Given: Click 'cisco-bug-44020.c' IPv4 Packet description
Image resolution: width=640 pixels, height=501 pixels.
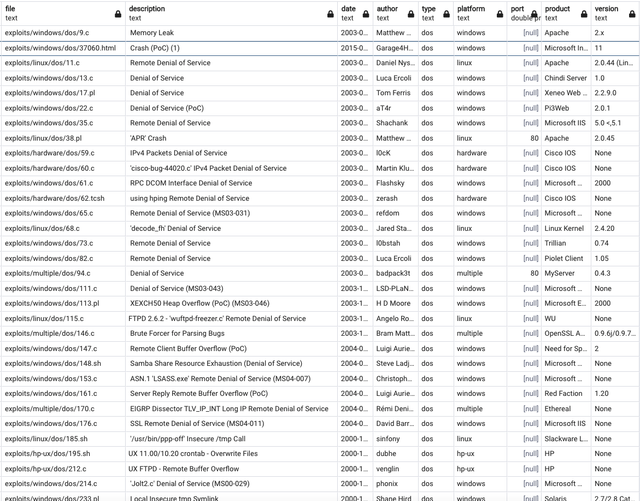Looking at the screenshot, I should [x=231, y=168].
